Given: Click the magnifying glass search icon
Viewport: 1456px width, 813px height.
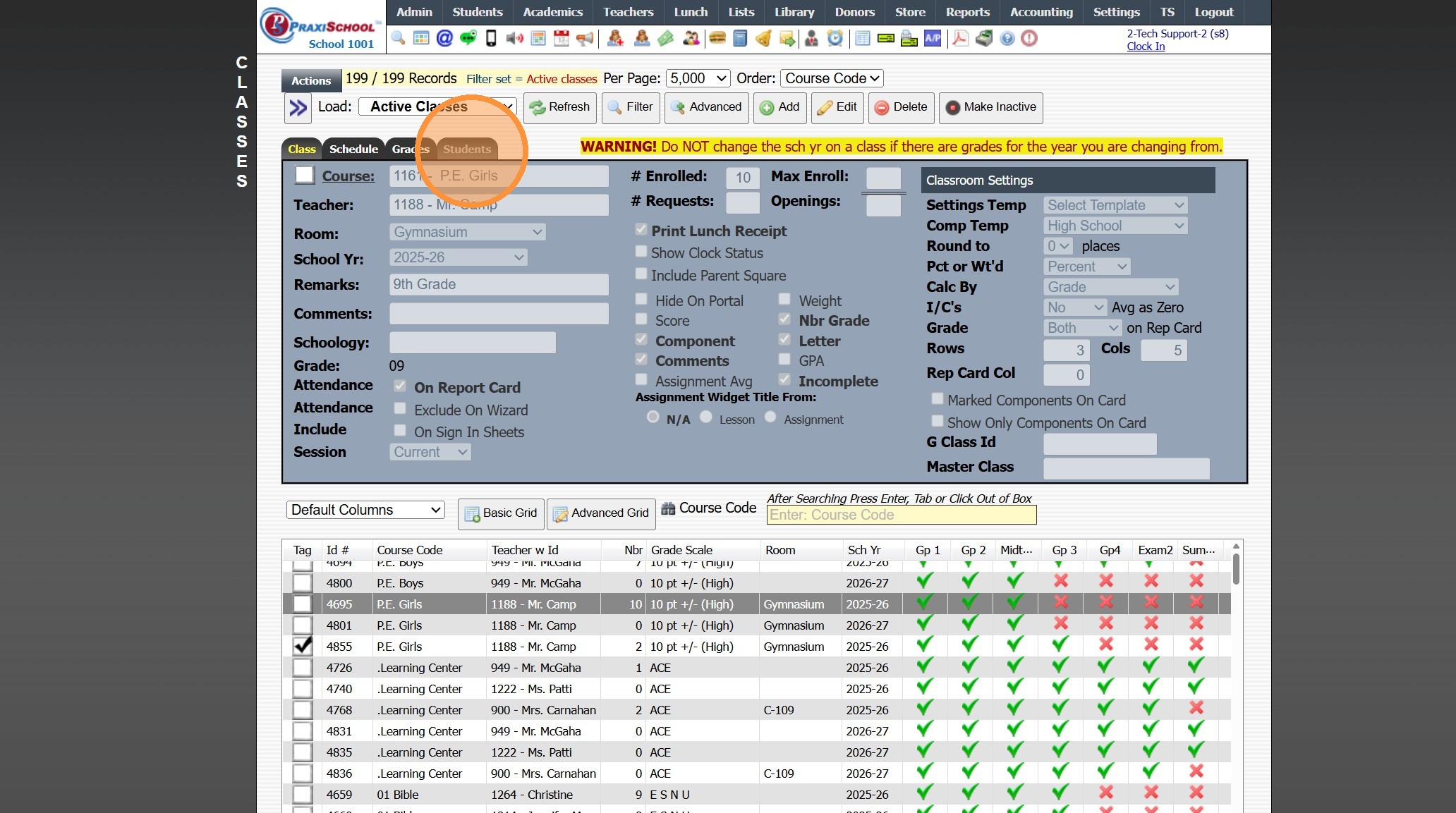Looking at the screenshot, I should pyautogui.click(x=398, y=38).
